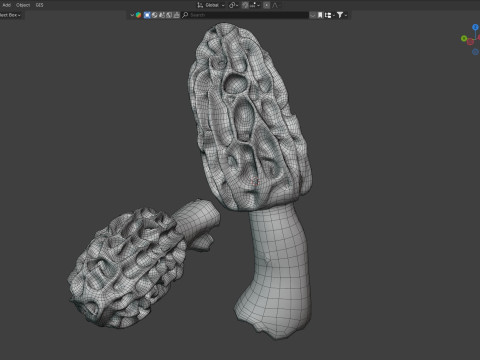Click the green Y axis gizmo circle
The height and width of the screenshot is (360, 480).
pos(464,39)
